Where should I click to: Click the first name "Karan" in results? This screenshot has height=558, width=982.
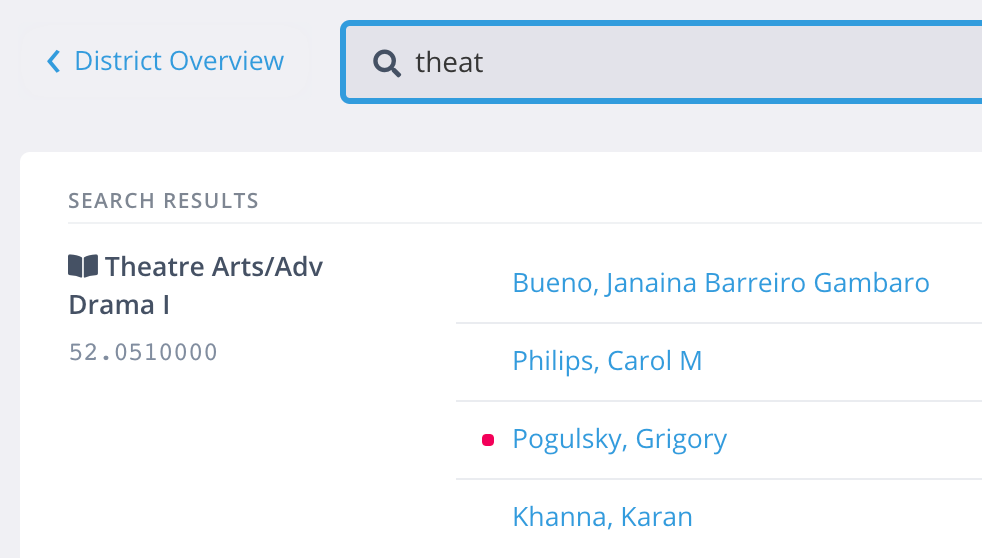(656, 517)
